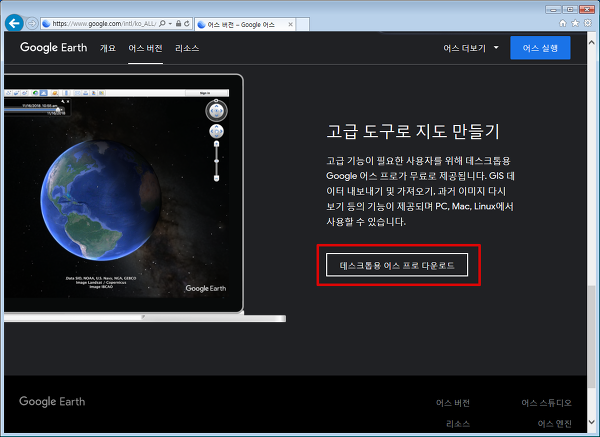Open the 개요 navigation item

108,48
